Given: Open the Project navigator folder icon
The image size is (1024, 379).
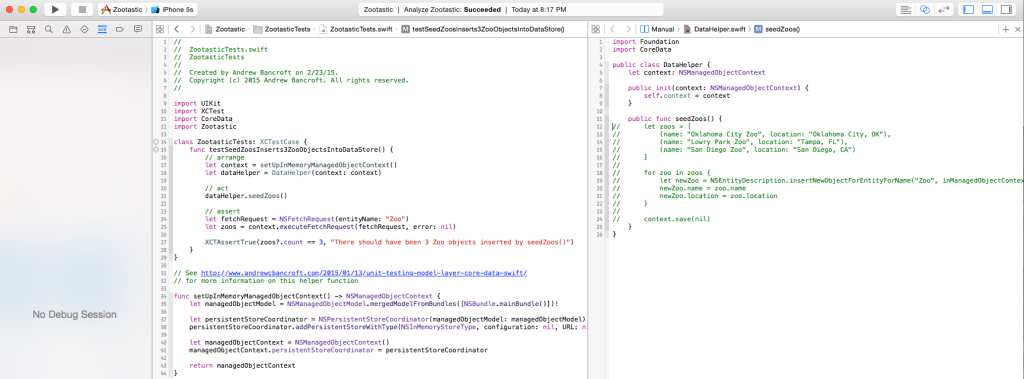Looking at the screenshot, I should (x=13, y=29).
